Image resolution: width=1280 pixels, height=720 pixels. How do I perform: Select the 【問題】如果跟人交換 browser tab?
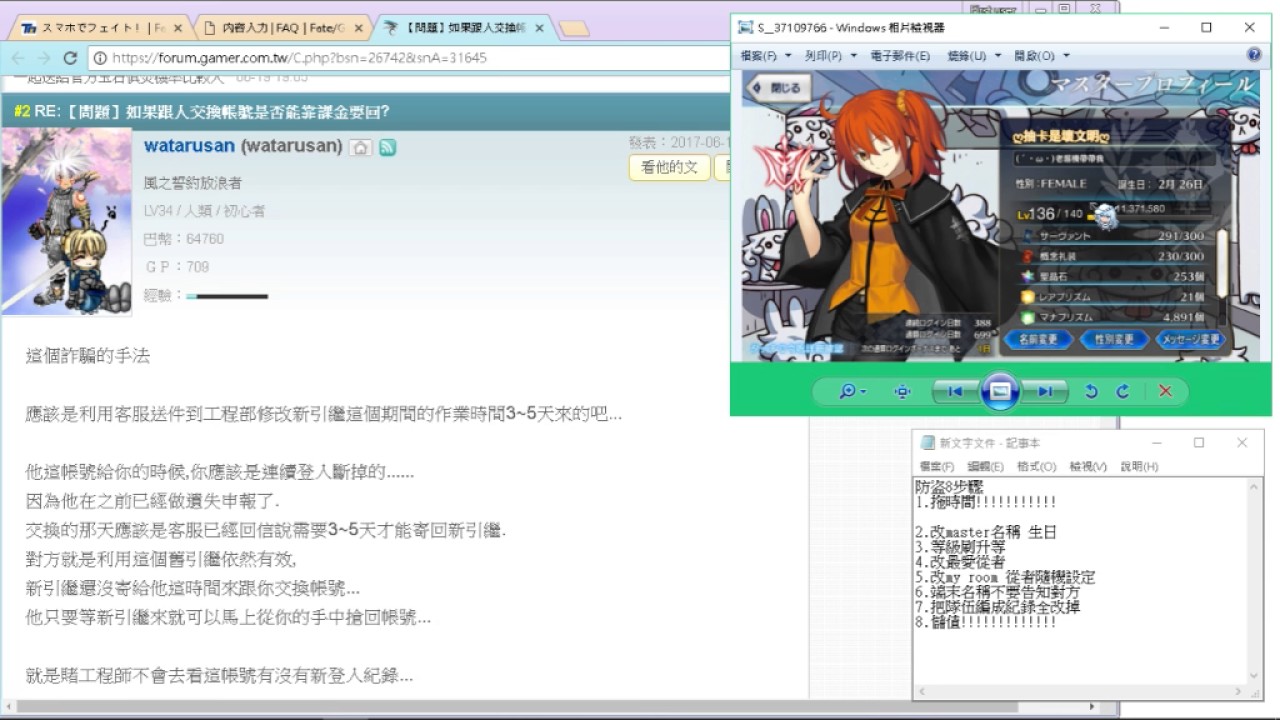click(x=461, y=28)
